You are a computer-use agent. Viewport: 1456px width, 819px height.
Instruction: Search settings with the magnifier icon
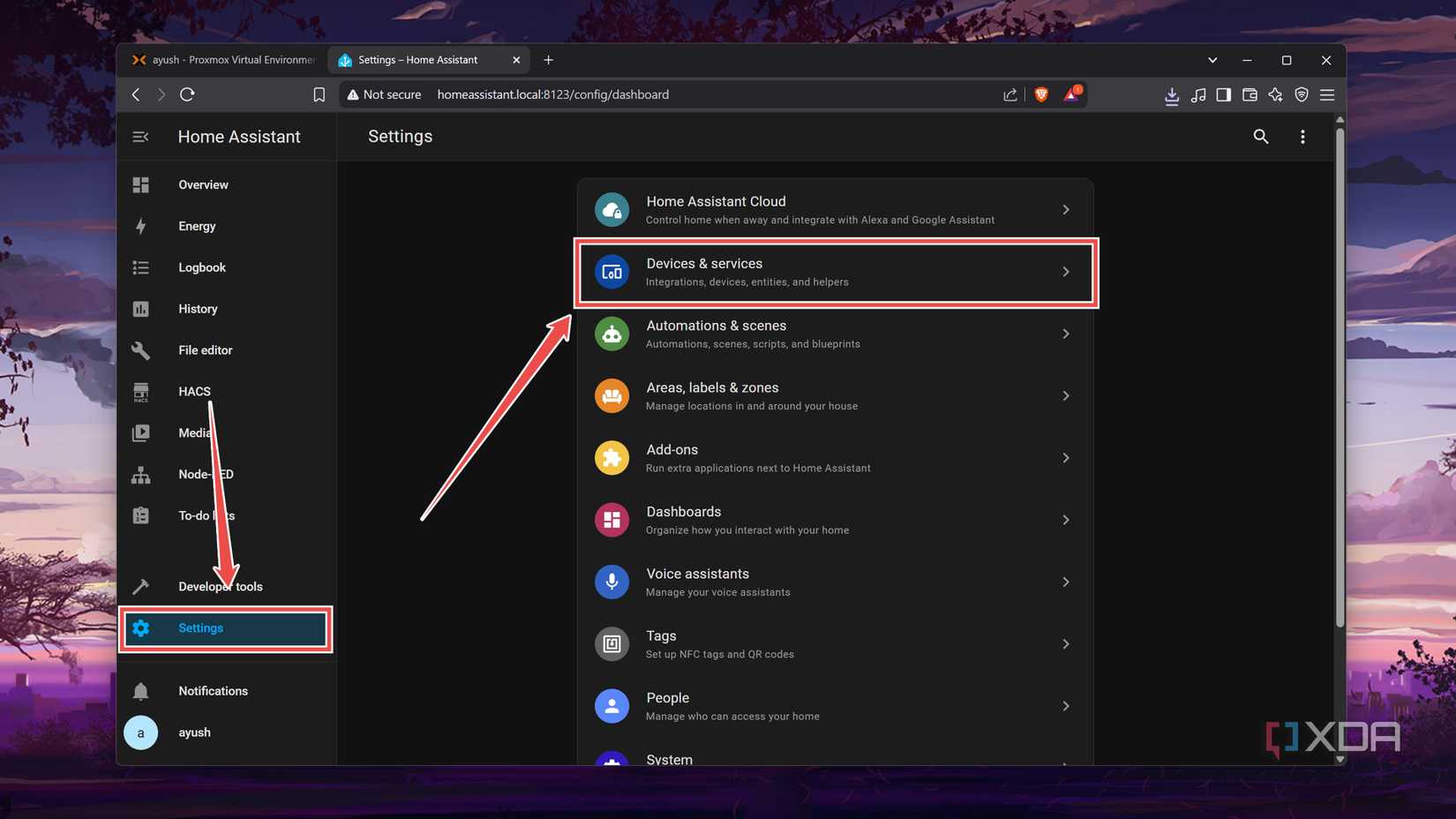[x=1260, y=137]
